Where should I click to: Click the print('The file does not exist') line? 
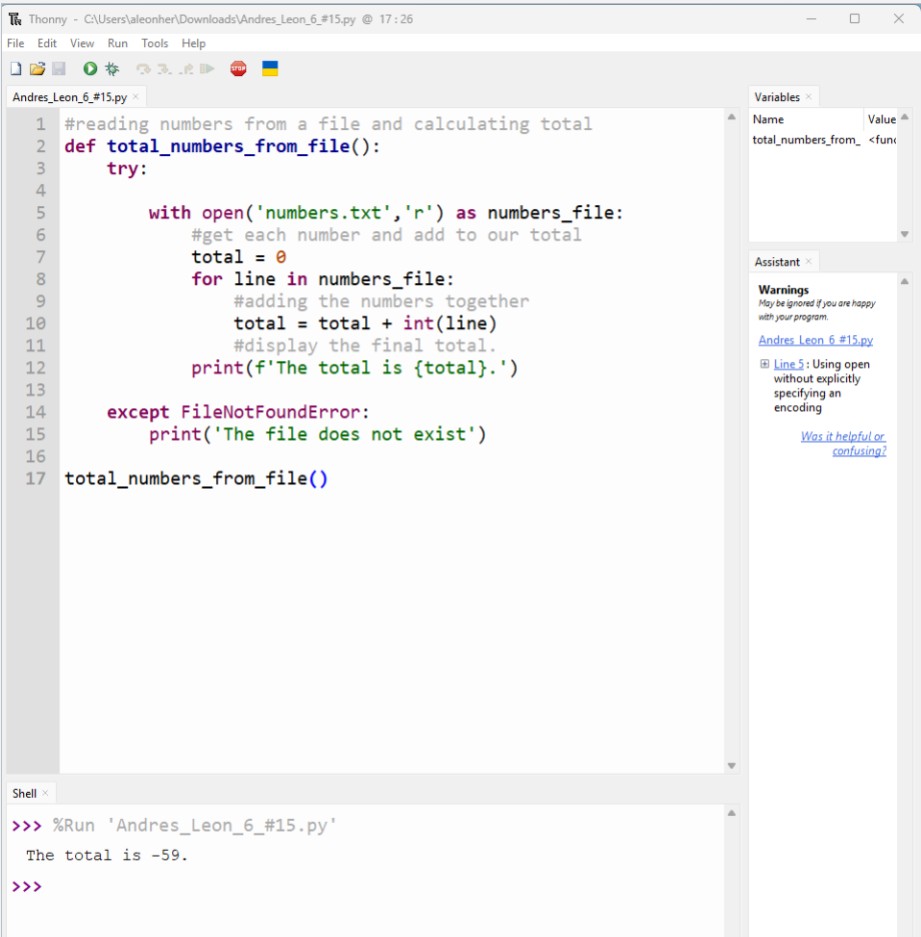point(317,434)
